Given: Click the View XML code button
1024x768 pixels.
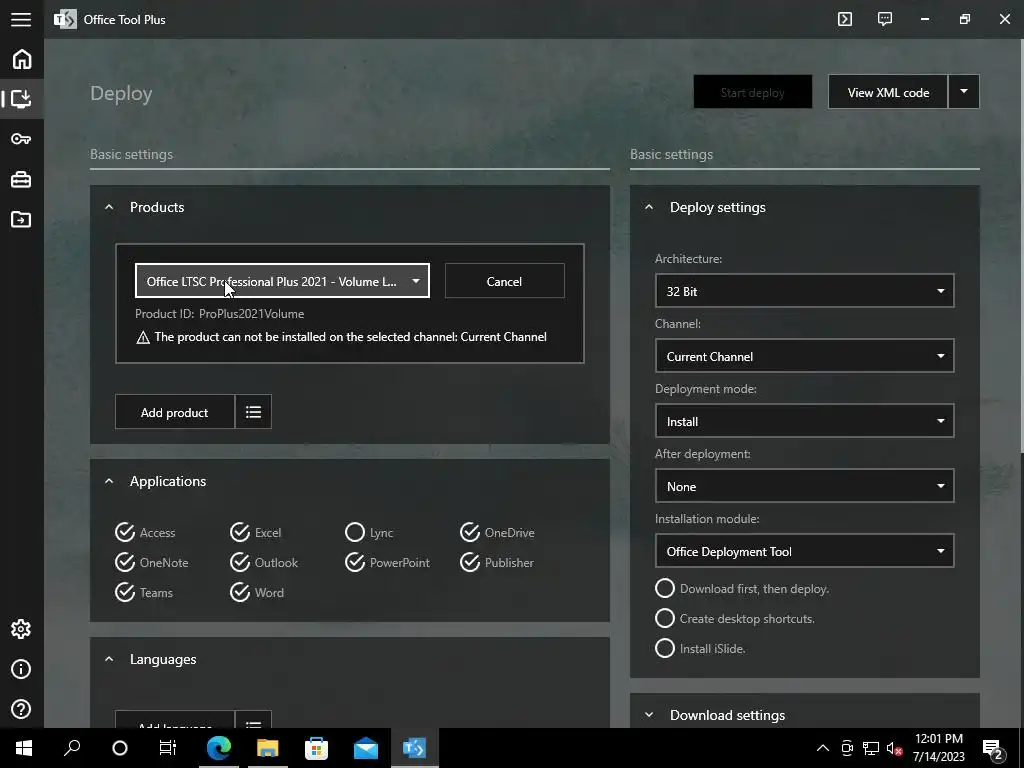Looking at the screenshot, I should coord(888,91).
